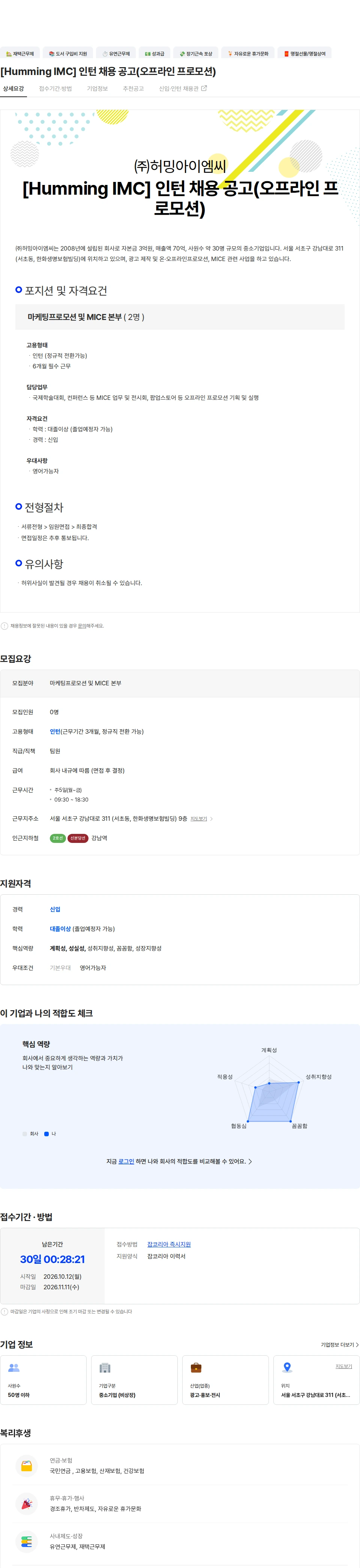
Task: Click the blue 신입 career text
Action: (x=55, y=909)
